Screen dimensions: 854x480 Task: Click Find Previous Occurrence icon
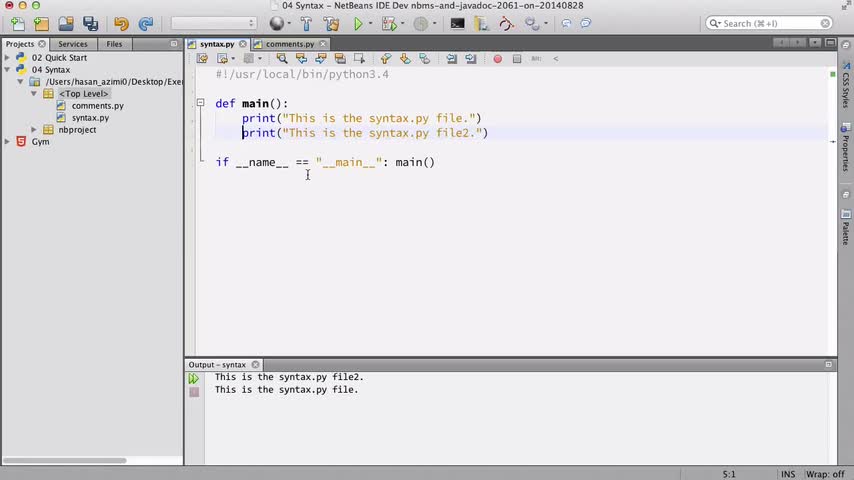(x=301, y=58)
